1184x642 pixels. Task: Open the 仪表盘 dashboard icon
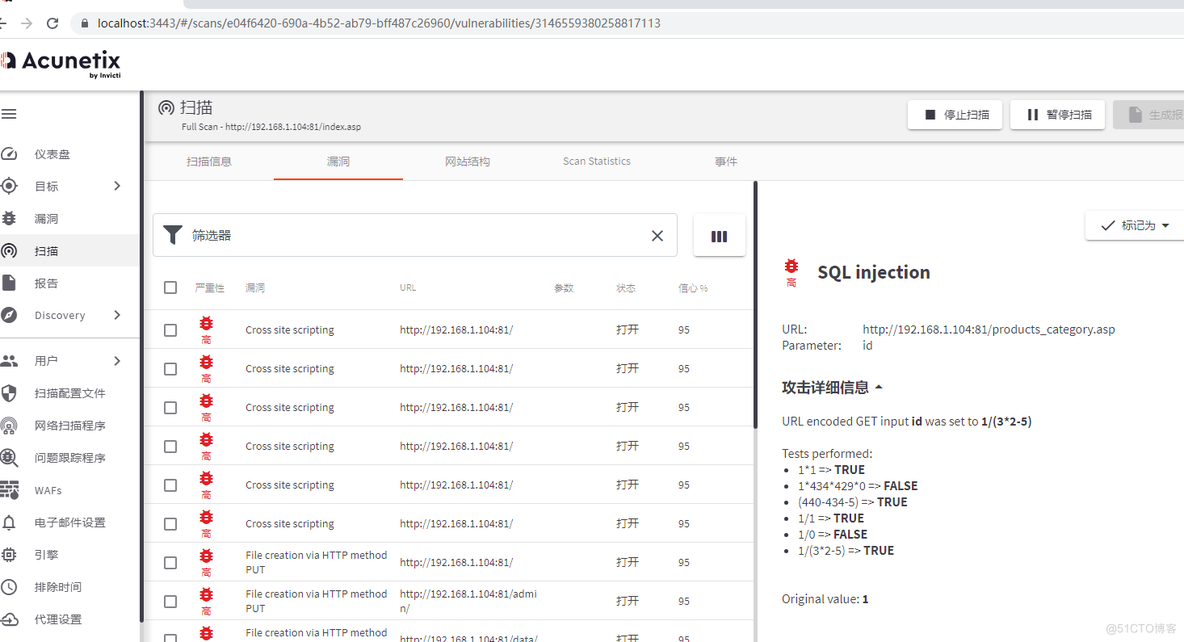coord(9,154)
